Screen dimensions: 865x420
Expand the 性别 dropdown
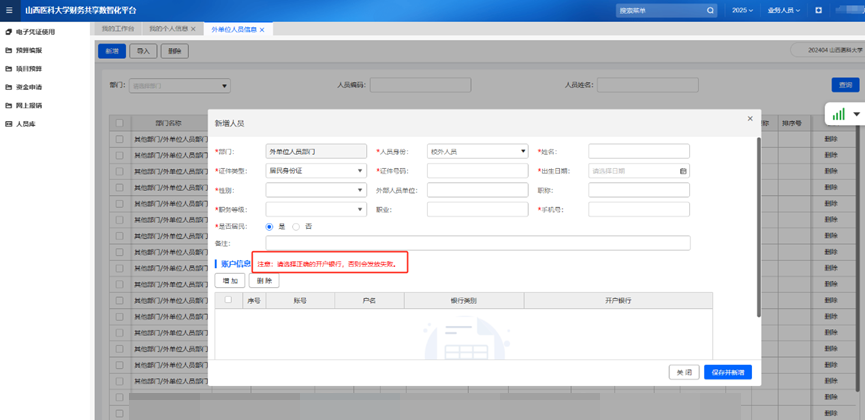point(315,190)
